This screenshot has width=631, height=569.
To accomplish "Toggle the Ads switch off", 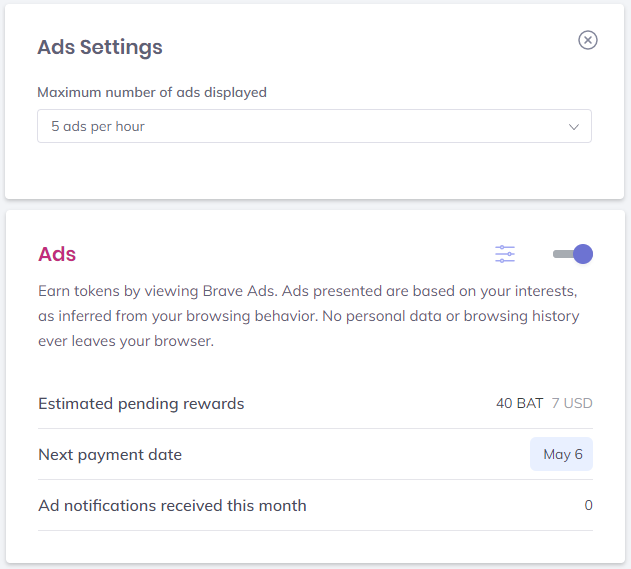I will 573,254.
